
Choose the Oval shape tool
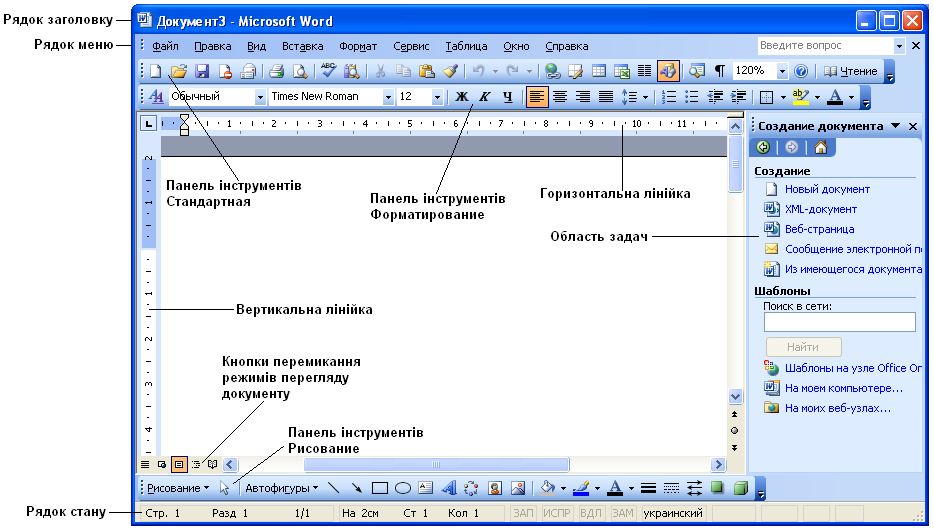click(403, 488)
